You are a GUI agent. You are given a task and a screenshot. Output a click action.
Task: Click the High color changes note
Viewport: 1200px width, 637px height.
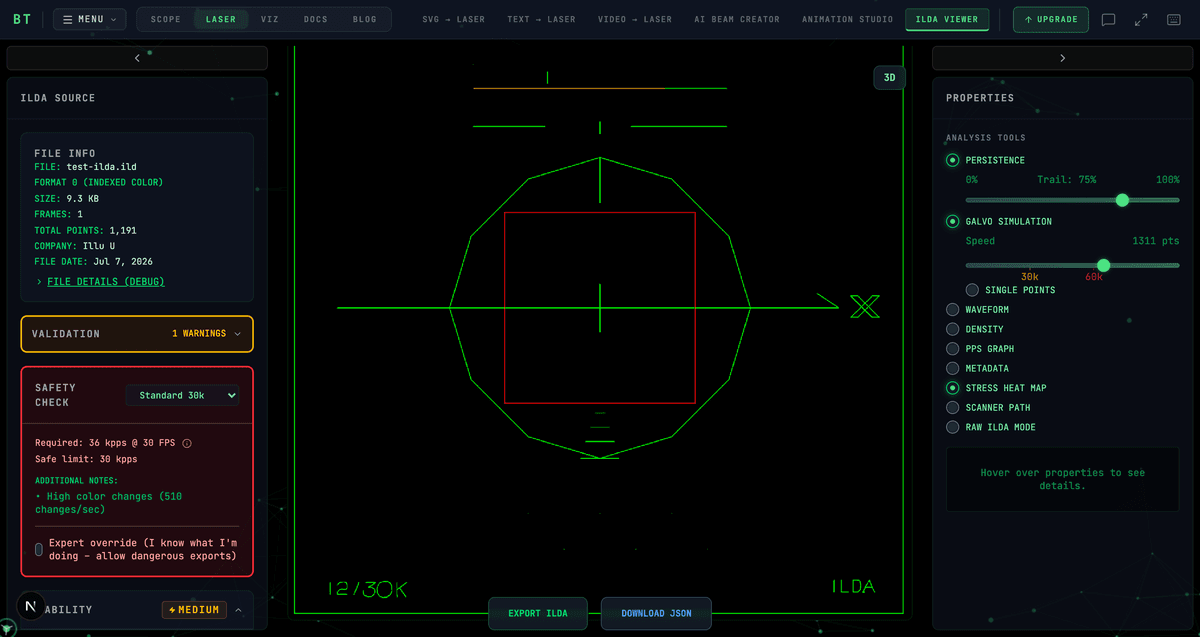point(108,503)
